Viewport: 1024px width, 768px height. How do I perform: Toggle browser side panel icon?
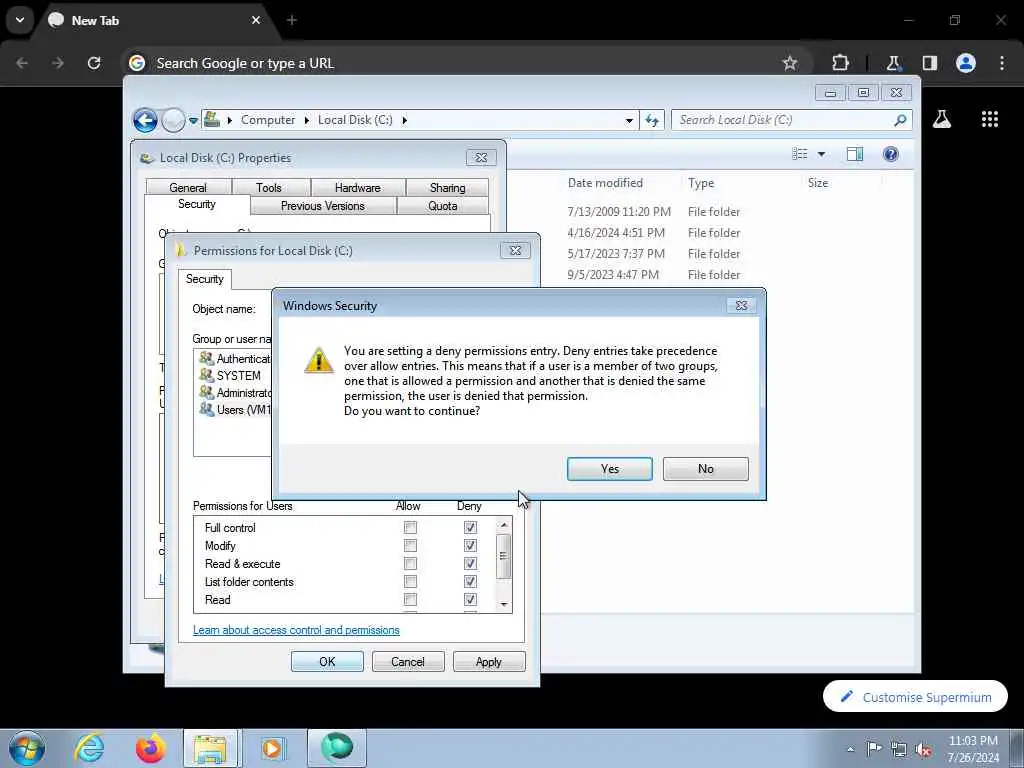coord(930,63)
